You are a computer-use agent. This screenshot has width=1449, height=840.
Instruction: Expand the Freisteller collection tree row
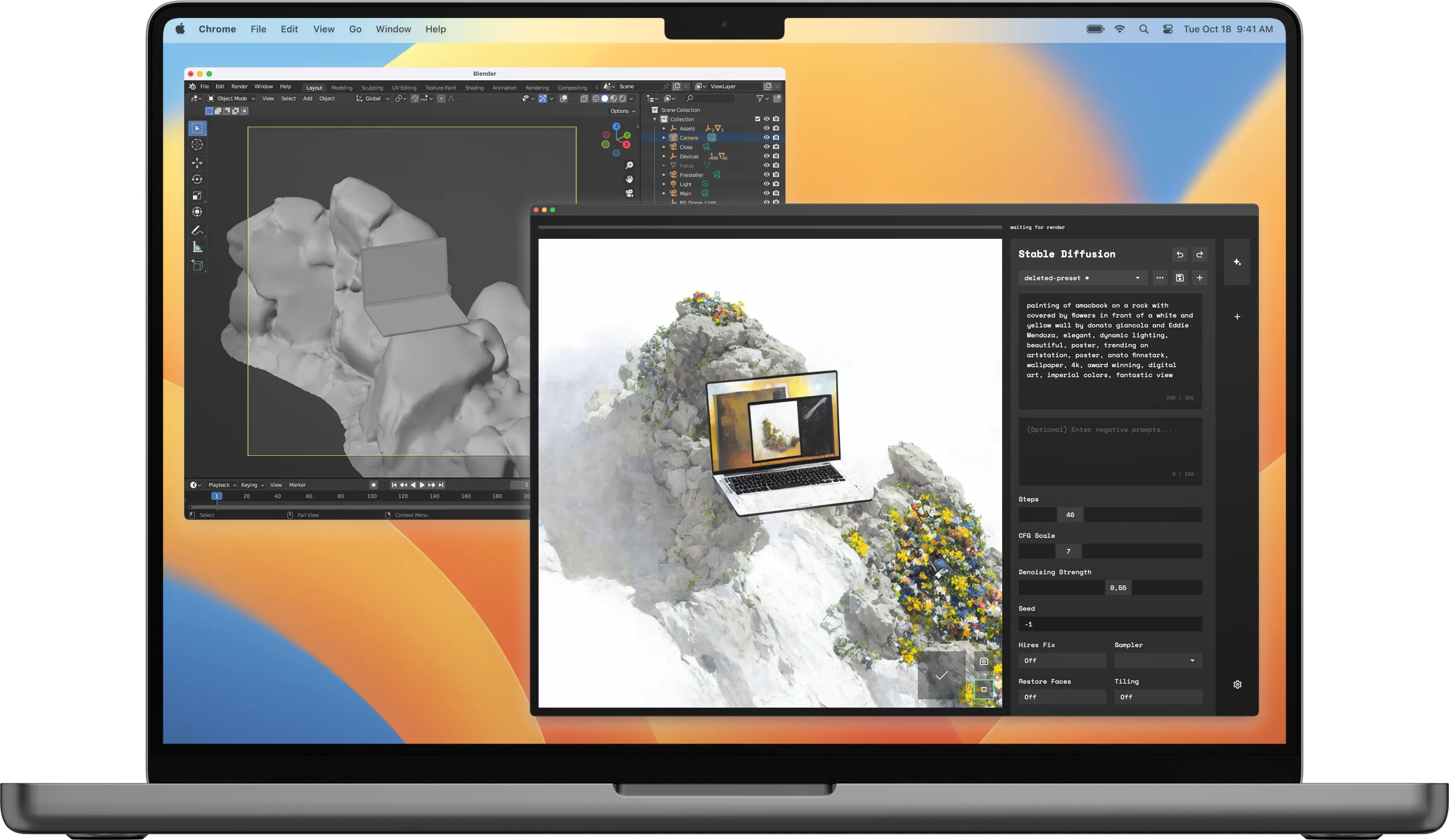pos(664,175)
